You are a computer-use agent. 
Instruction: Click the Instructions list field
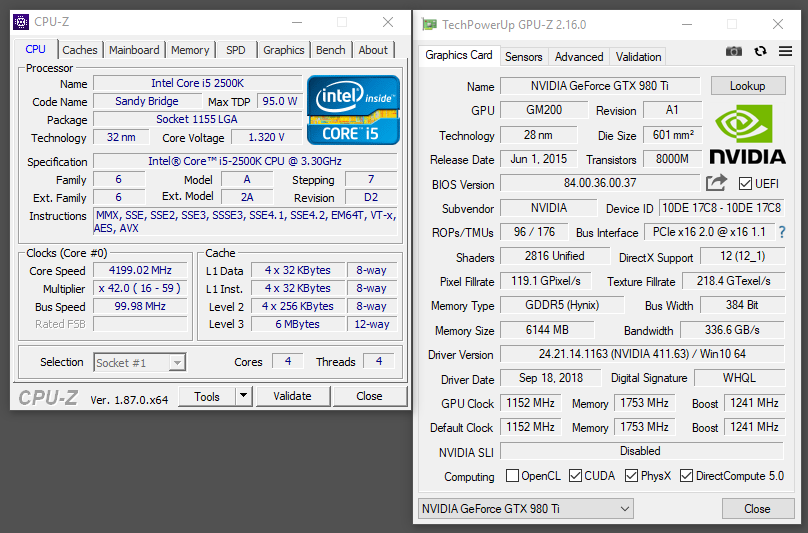point(246,222)
